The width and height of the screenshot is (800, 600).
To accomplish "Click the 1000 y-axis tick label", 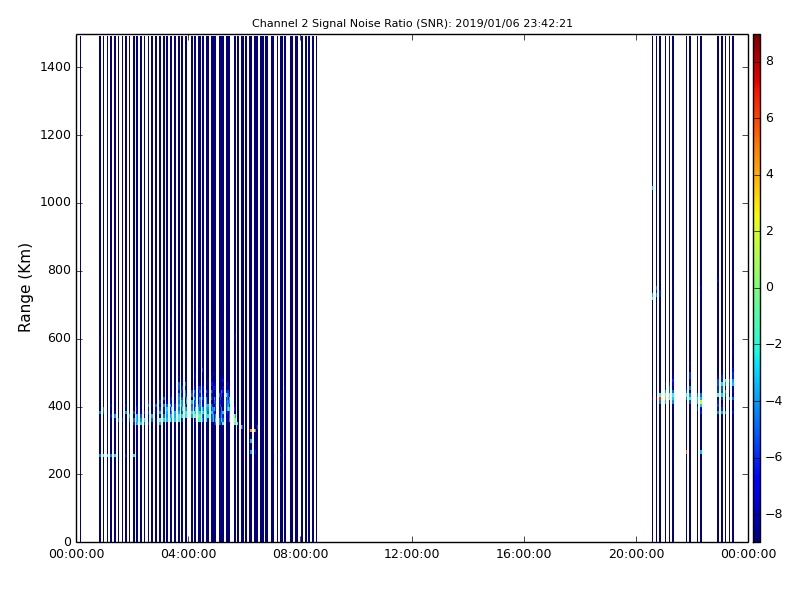I will pos(56,203).
